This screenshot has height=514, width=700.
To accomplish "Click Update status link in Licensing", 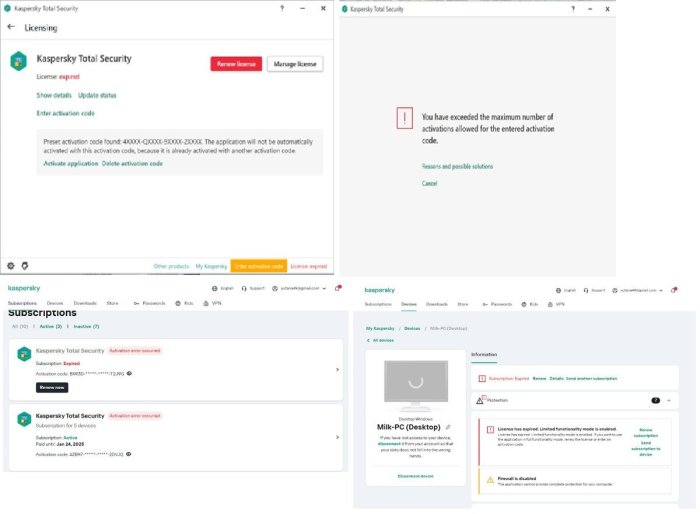I will coord(97,95).
